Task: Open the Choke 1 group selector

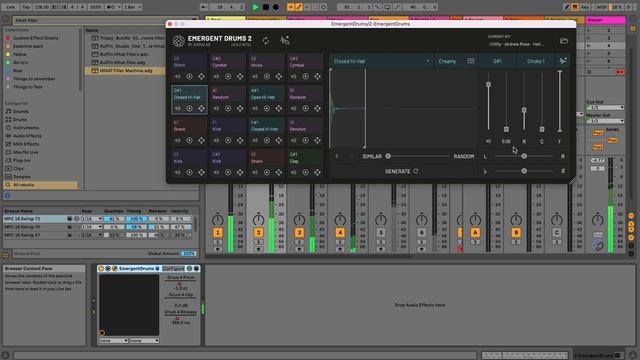Action: pyautogui.click(x=536, y=61)
